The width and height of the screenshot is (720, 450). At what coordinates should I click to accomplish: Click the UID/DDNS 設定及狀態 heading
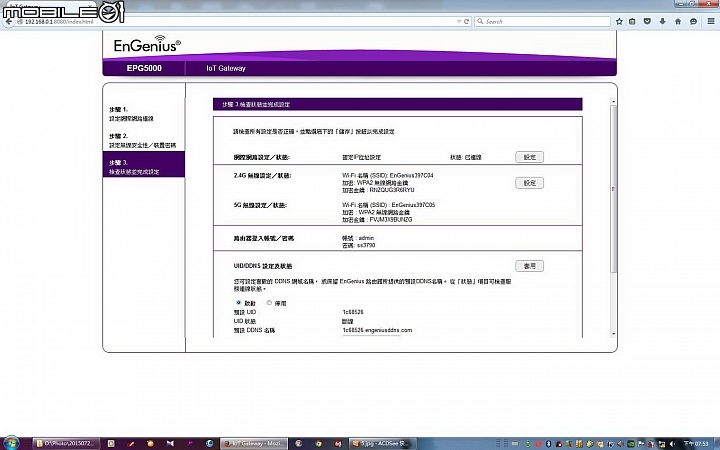tap(263, 266)
